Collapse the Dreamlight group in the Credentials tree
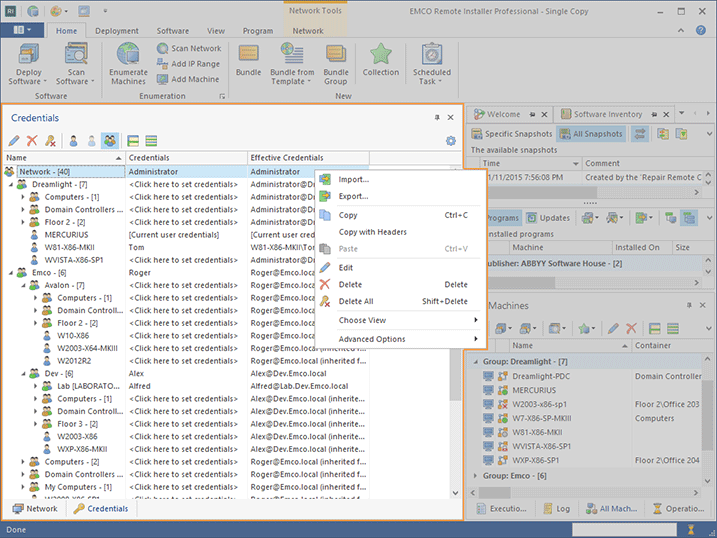Screen dimensions: 717x538 tap(11, 185)
